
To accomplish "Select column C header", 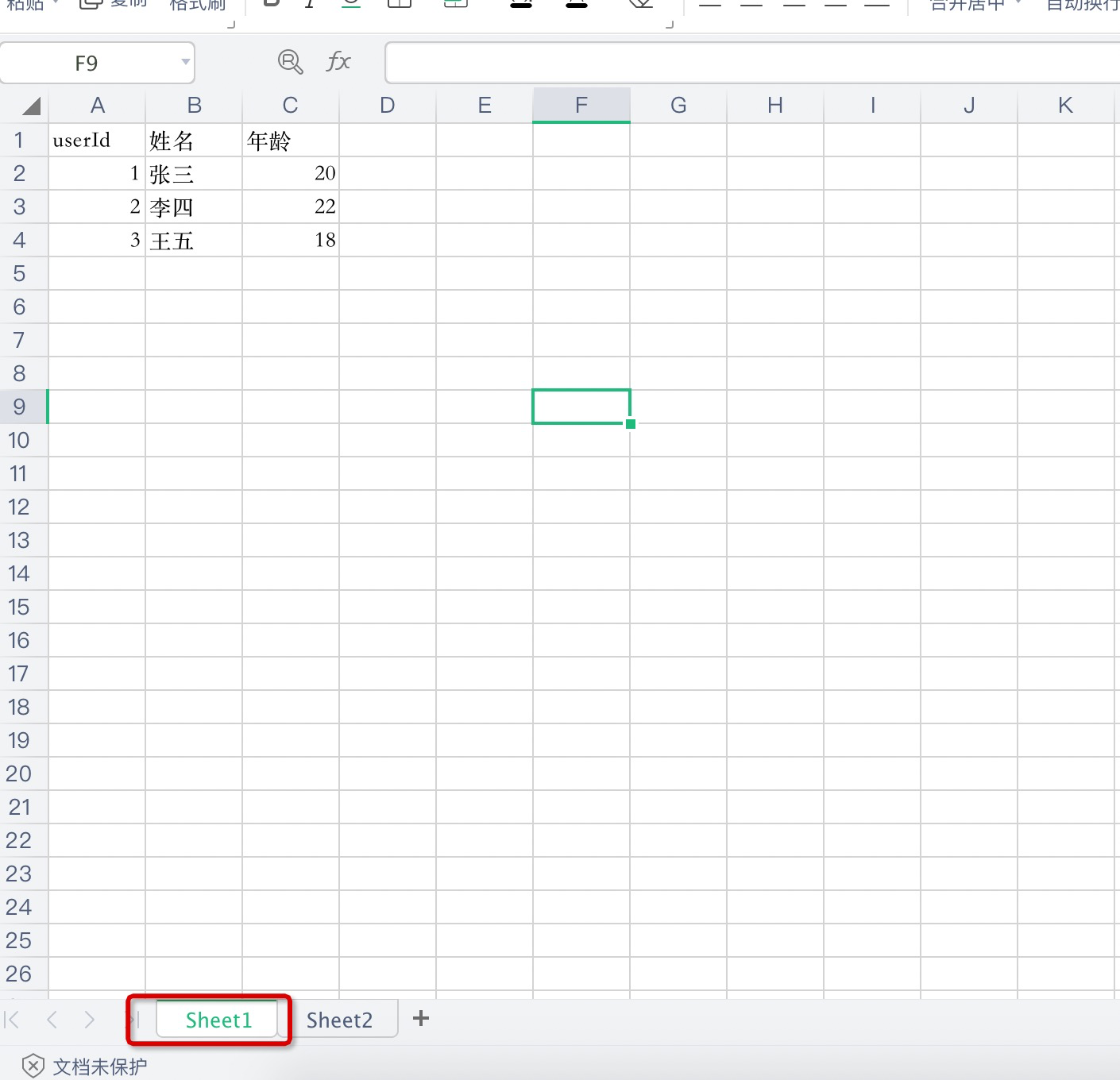I will coord(291,106).
